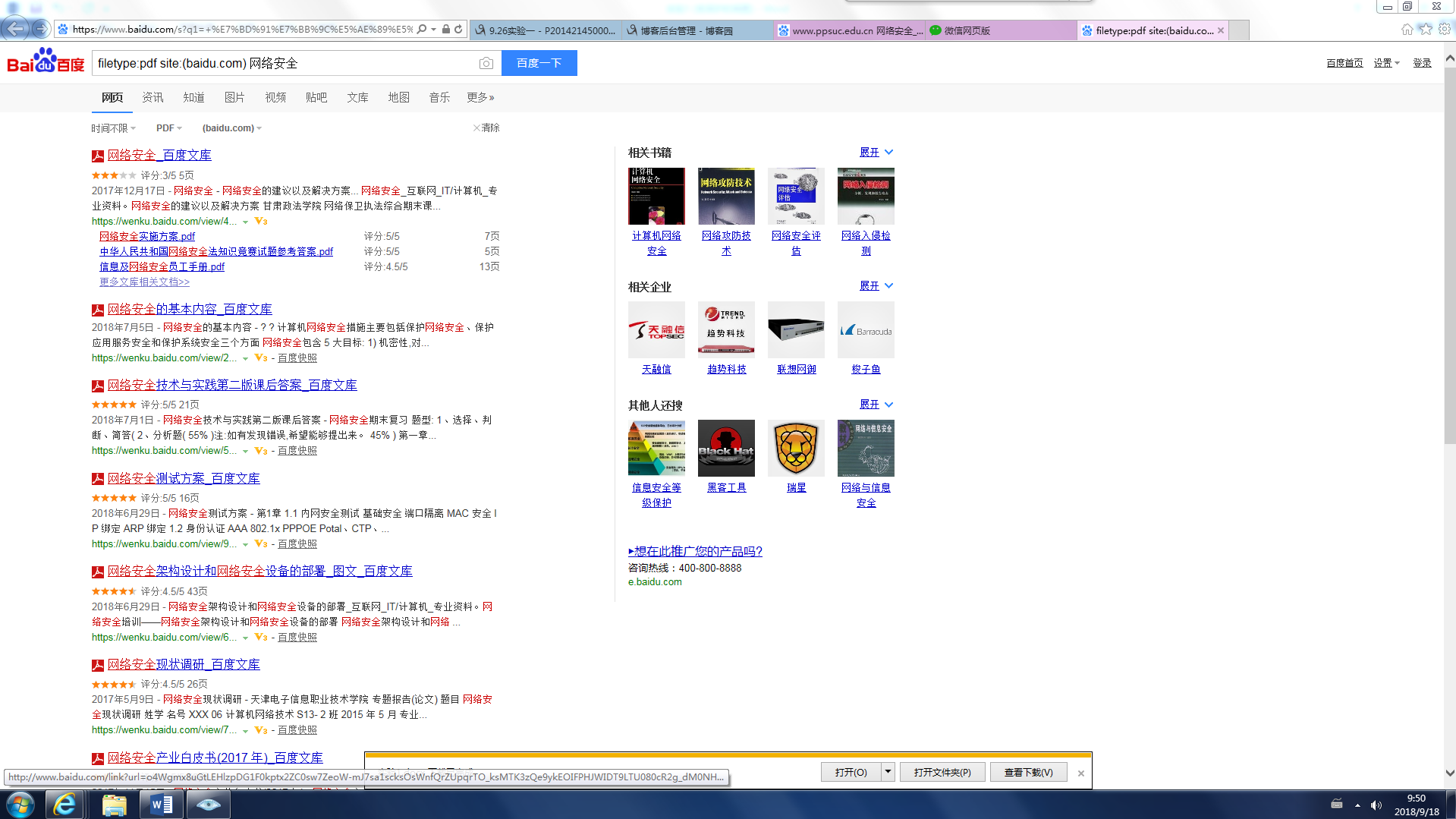
Task: Click the address bar search magnifier icon
Action: coord(422,30)
